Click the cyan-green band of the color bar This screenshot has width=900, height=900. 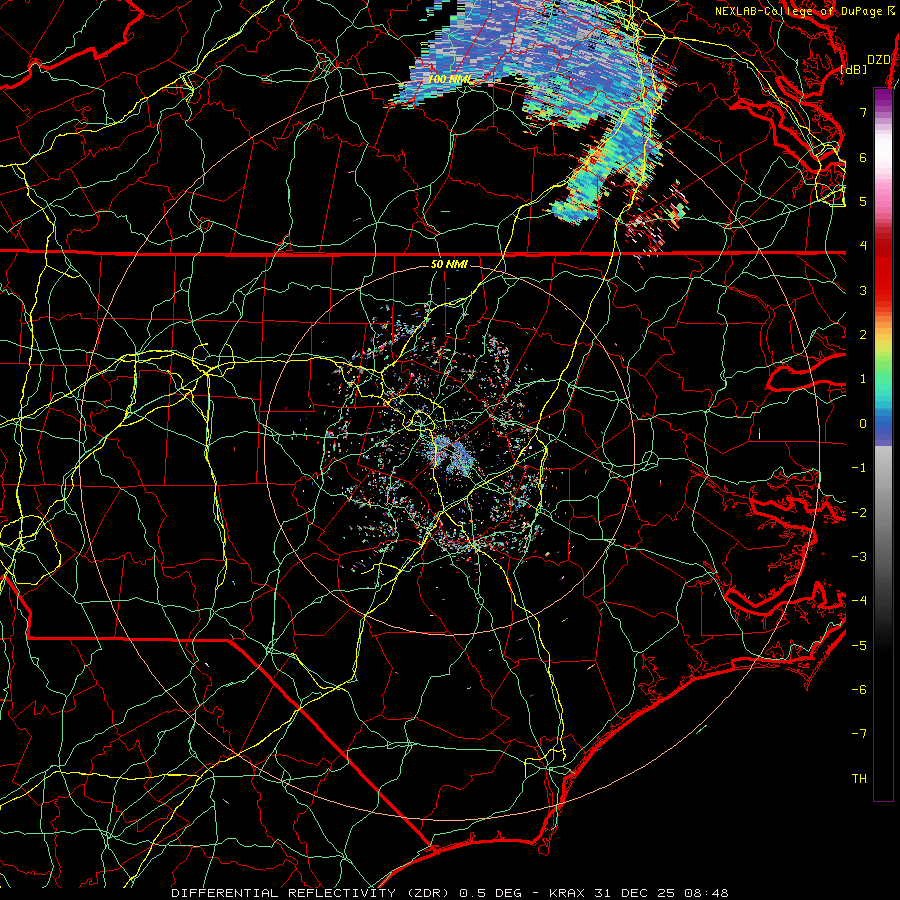883,385
